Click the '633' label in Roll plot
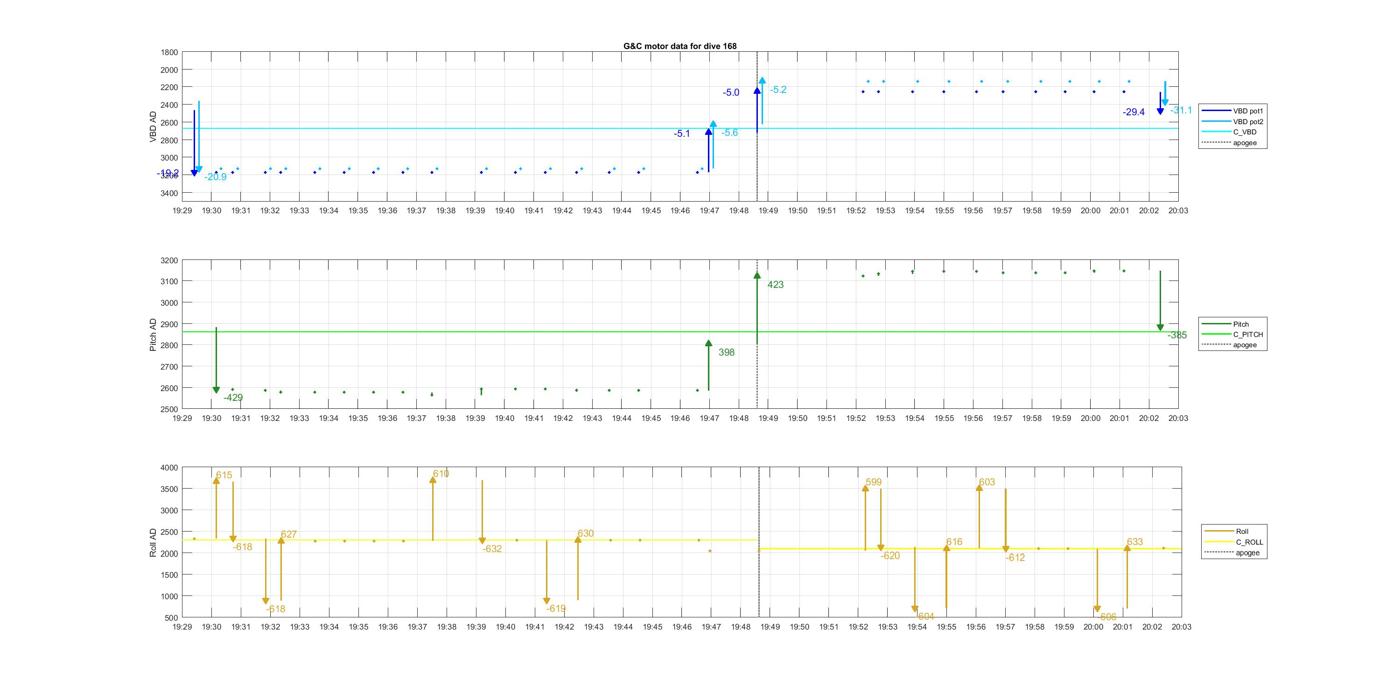Viewport: 1400px width, 693px height. pyautogui.click(x=1135, y=542)
